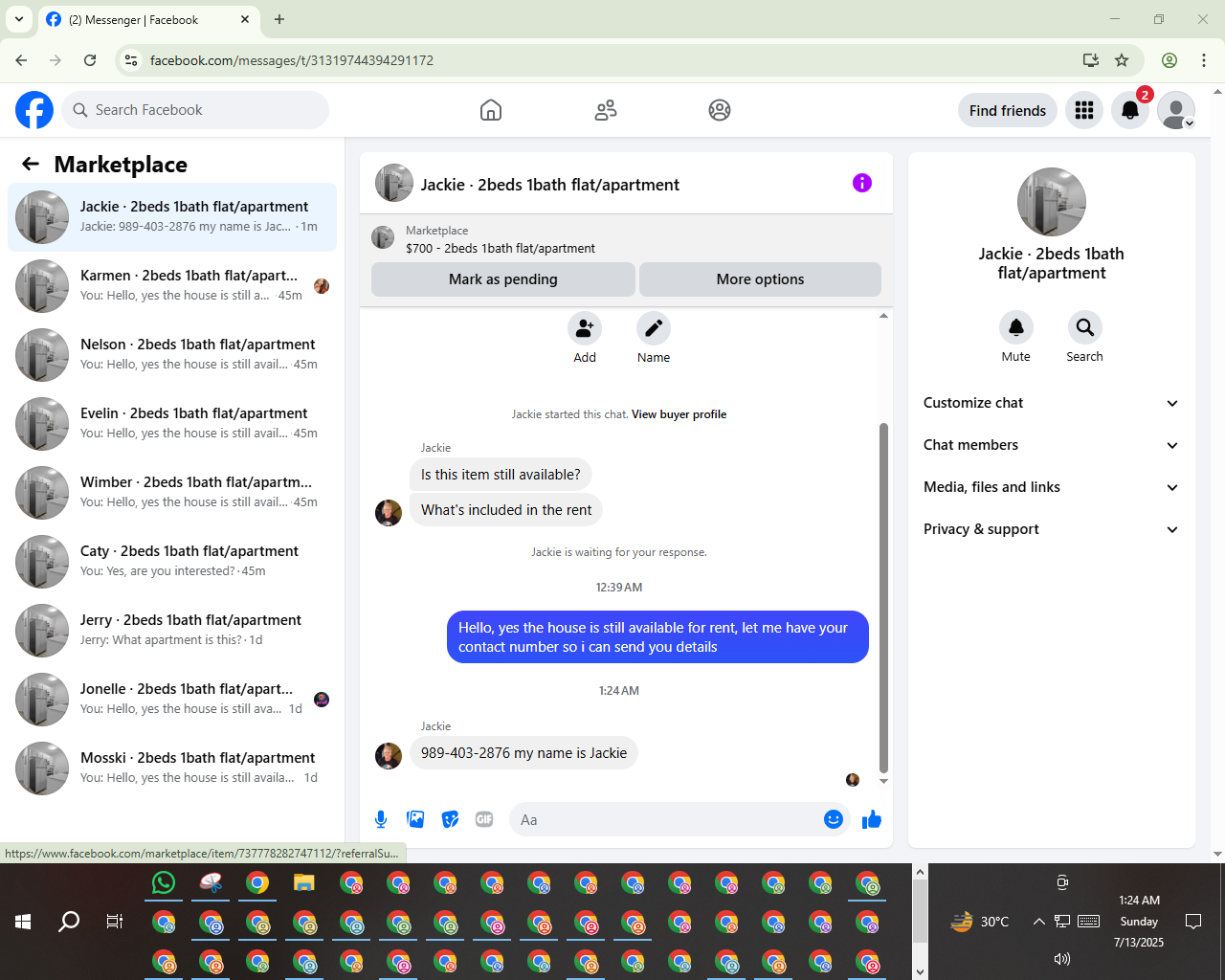Image resolution: width=1225 pixels, height=980 pixels.
Task: Click the chat messages vertical scrollbar
Action: [883, 598]
